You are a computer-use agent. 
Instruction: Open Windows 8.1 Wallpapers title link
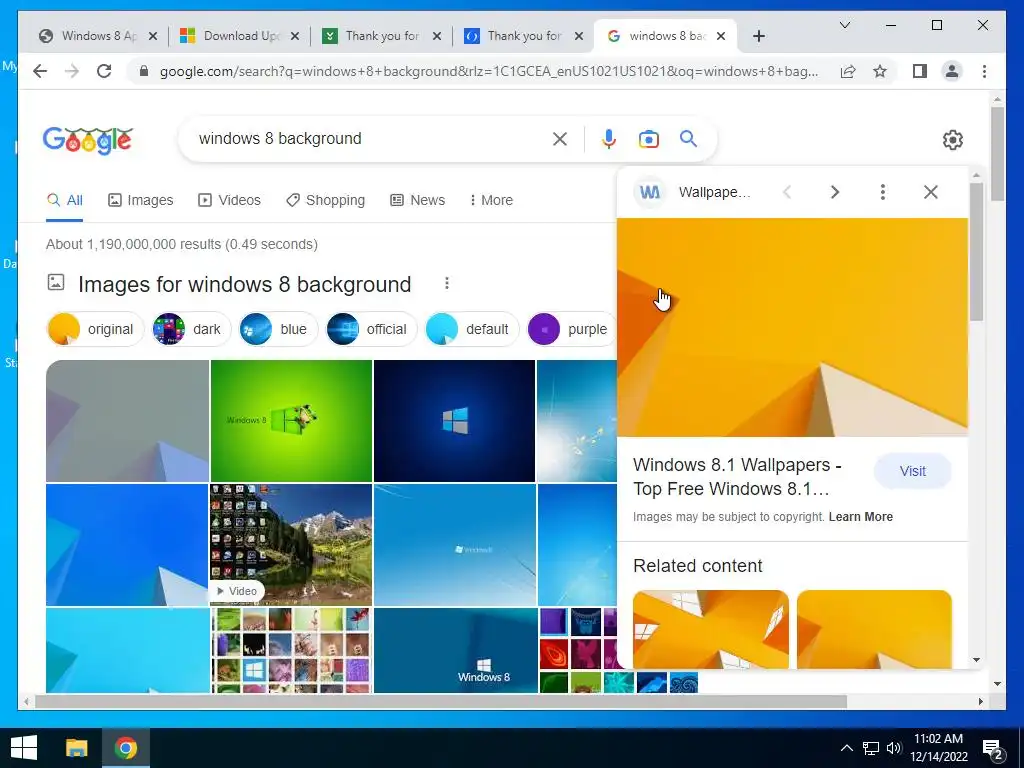click(737, 477)
